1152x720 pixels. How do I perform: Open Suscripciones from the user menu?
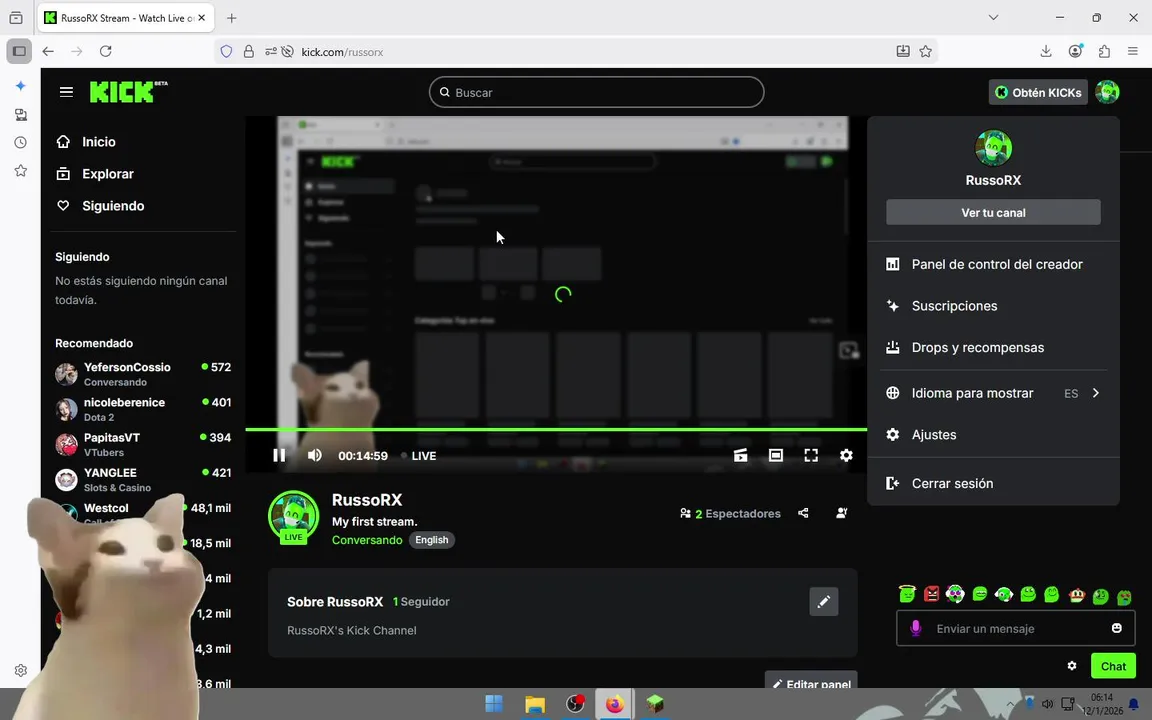[x=993, y=306]
